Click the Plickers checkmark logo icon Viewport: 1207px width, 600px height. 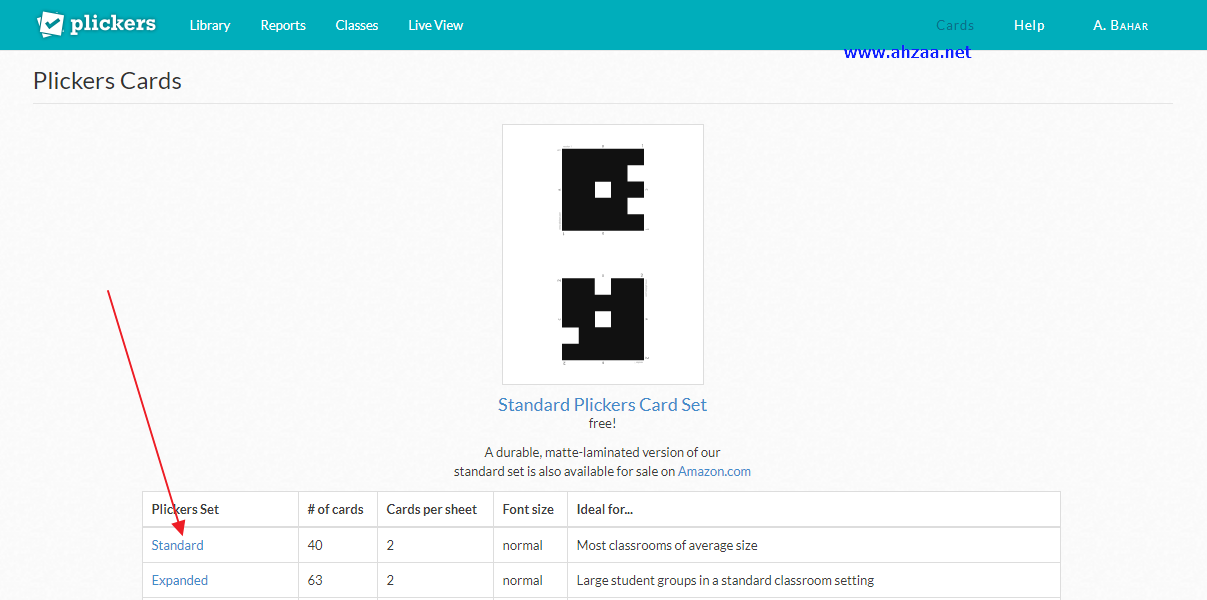[x=49, y=23]
